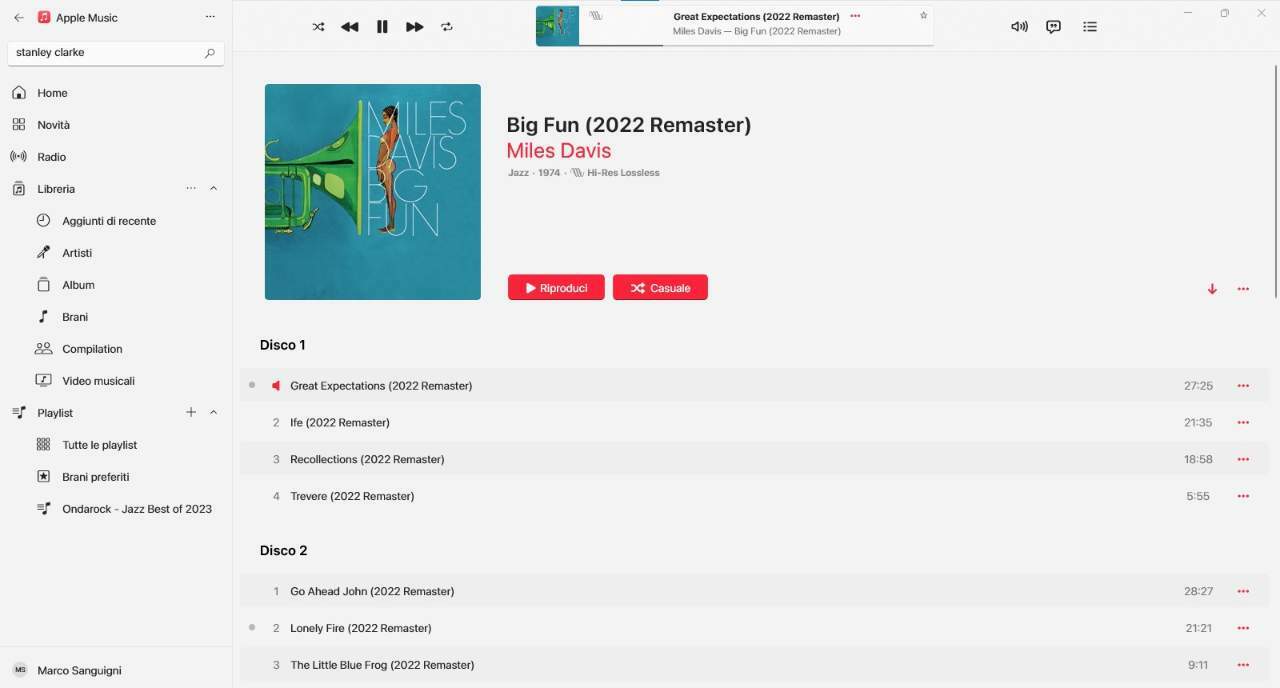
Task: Click the Big Fun album cover art
Action: [373, 192]
